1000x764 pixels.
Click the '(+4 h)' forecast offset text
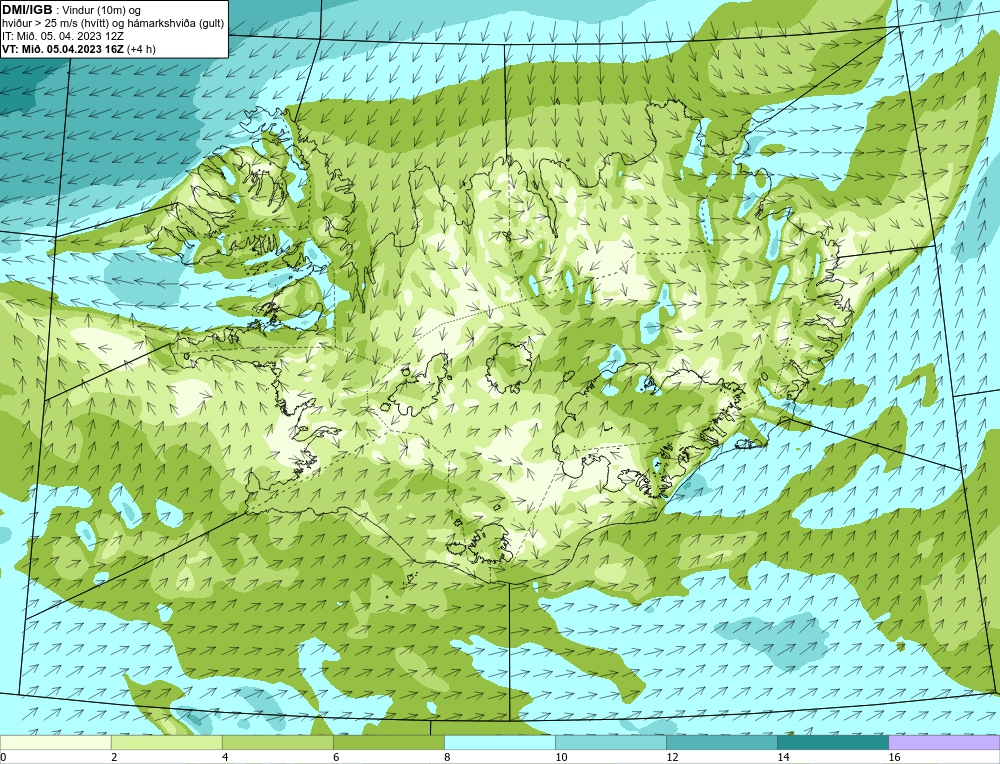coord(142,48)
